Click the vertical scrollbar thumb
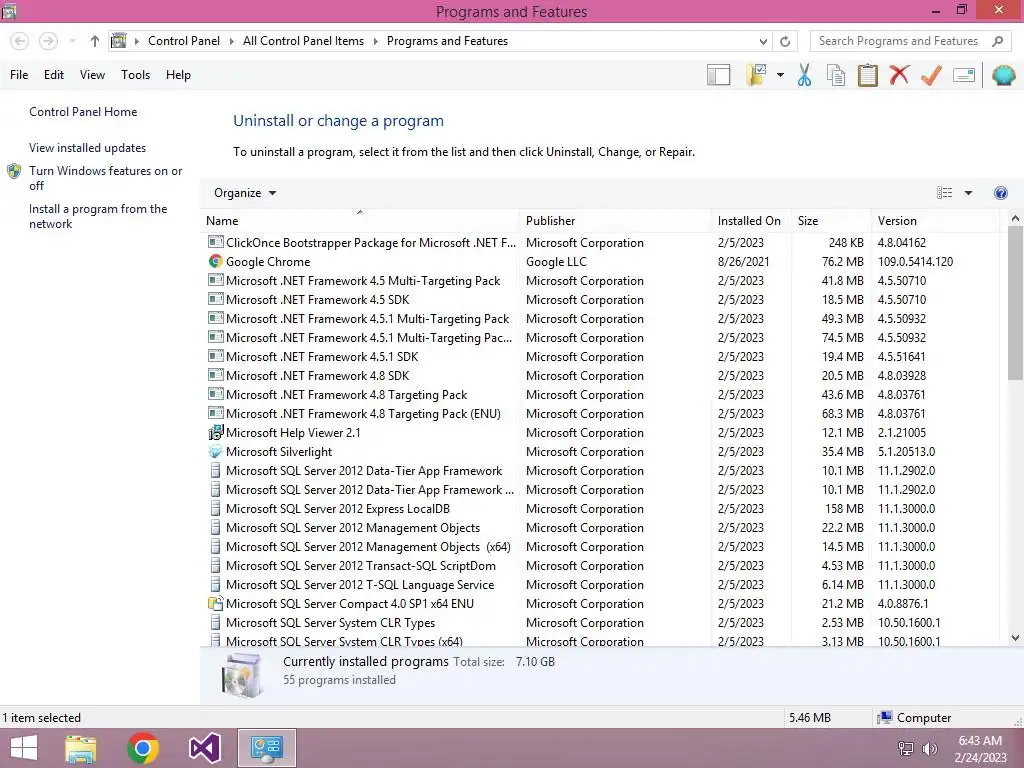 tap(1015, 303)
